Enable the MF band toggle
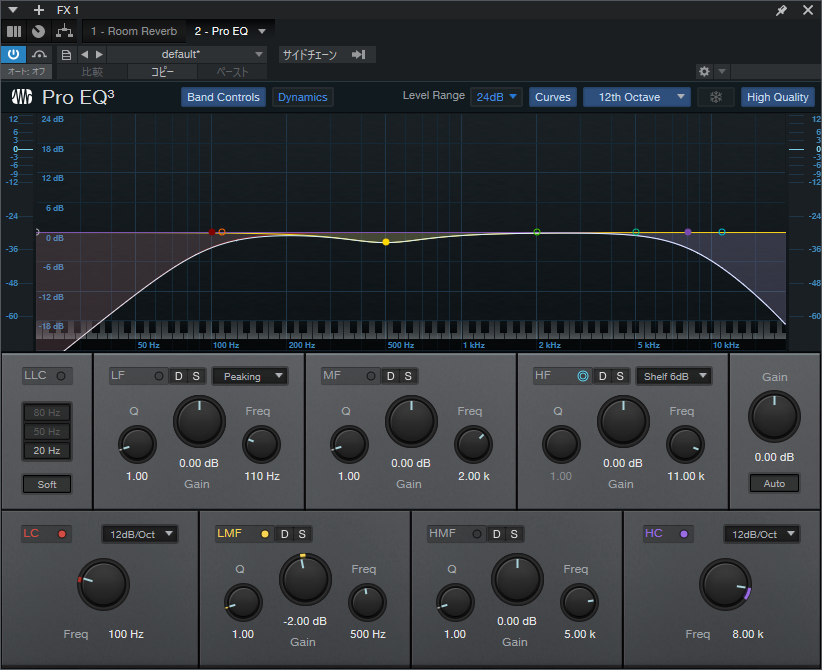 tap(371, 376)
